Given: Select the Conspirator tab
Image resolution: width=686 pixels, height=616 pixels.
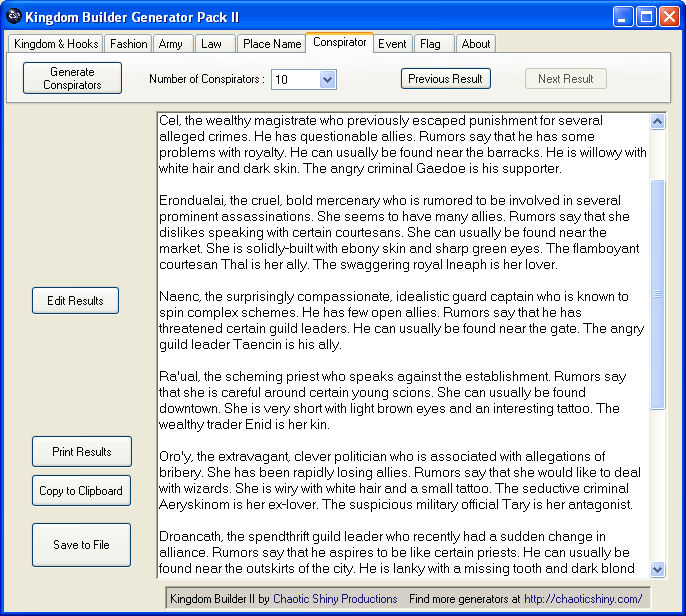Looking at the screenshot, I should [340, 42].
